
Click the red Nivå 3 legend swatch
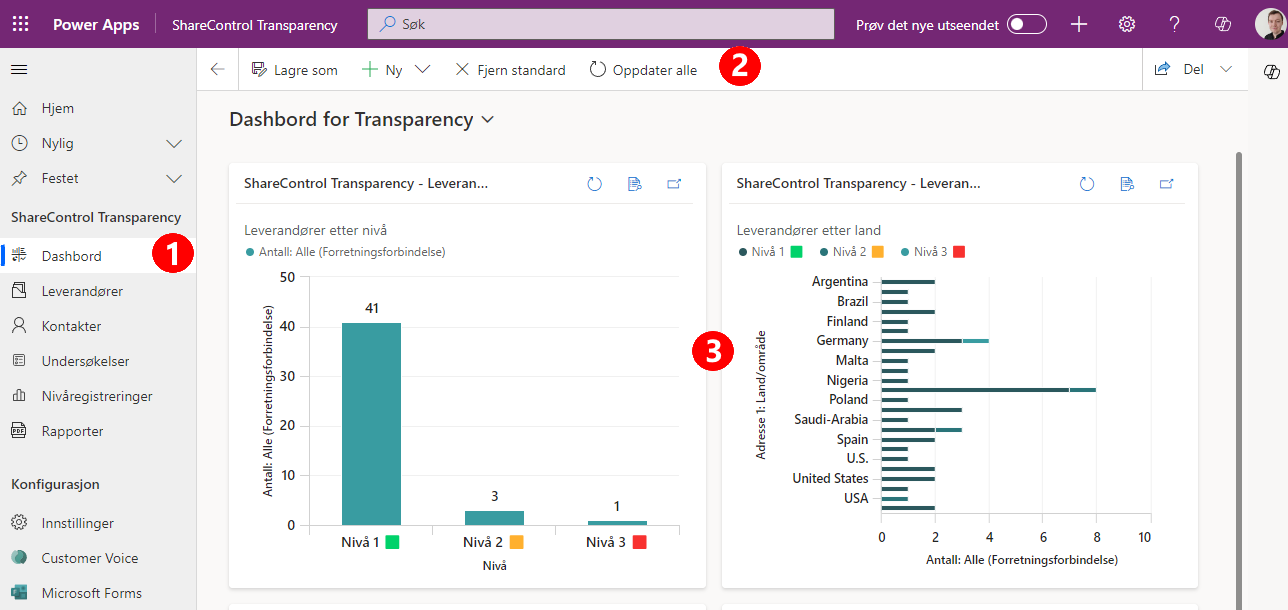tap(959, 252)
